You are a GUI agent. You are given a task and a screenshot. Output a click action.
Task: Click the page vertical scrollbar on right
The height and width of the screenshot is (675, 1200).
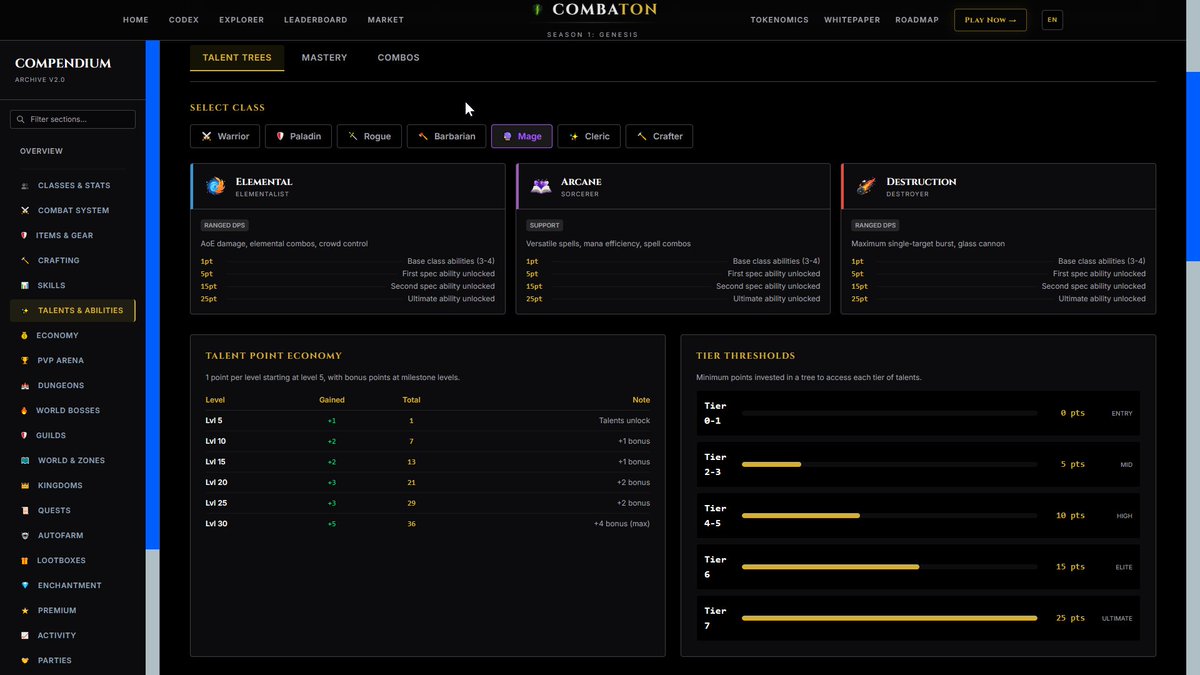[1193, 166]
